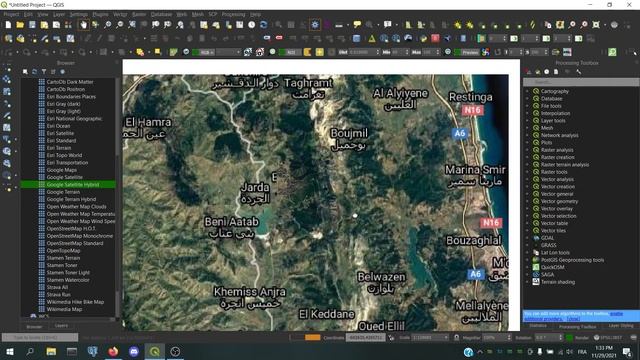The image size is (640, 360).
Task: Select the Zoom In magnifier tool
Action: click(107, 25)
